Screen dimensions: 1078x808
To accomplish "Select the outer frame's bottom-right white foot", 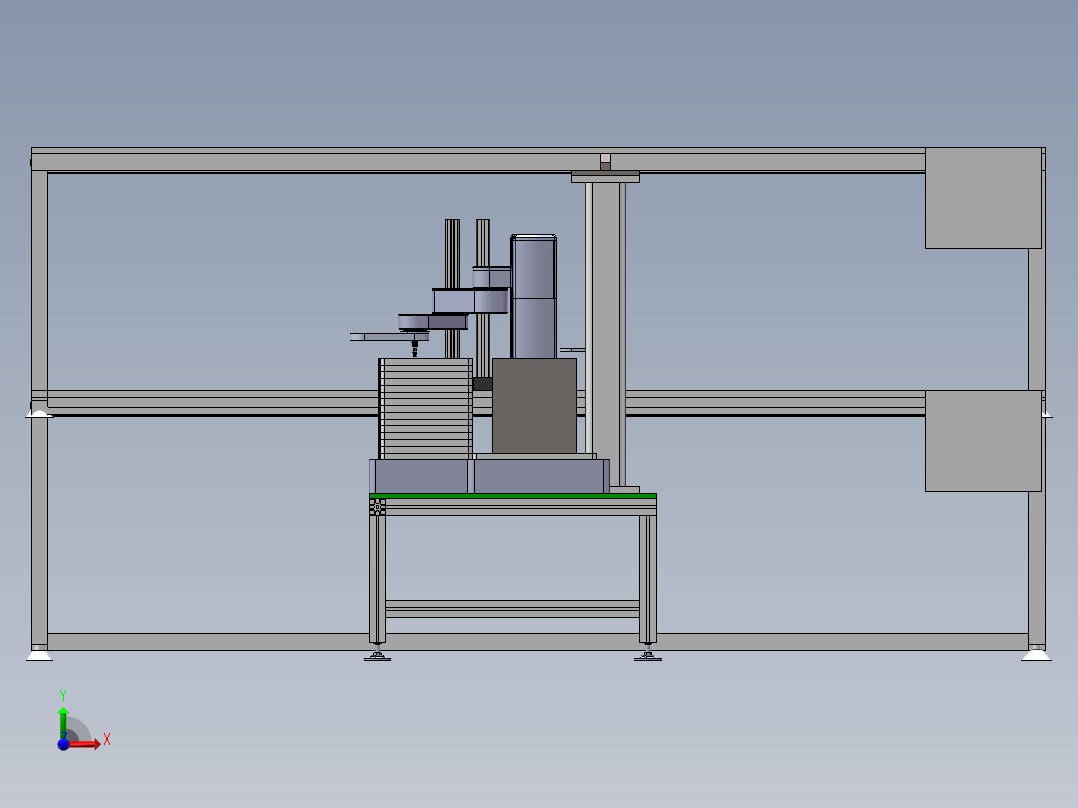I will click(x=1036, y=654).
